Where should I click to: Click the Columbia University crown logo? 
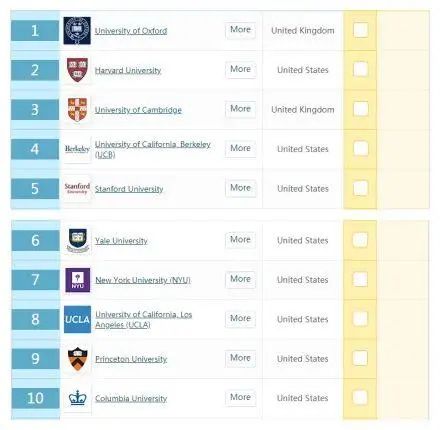click(78, 398)
